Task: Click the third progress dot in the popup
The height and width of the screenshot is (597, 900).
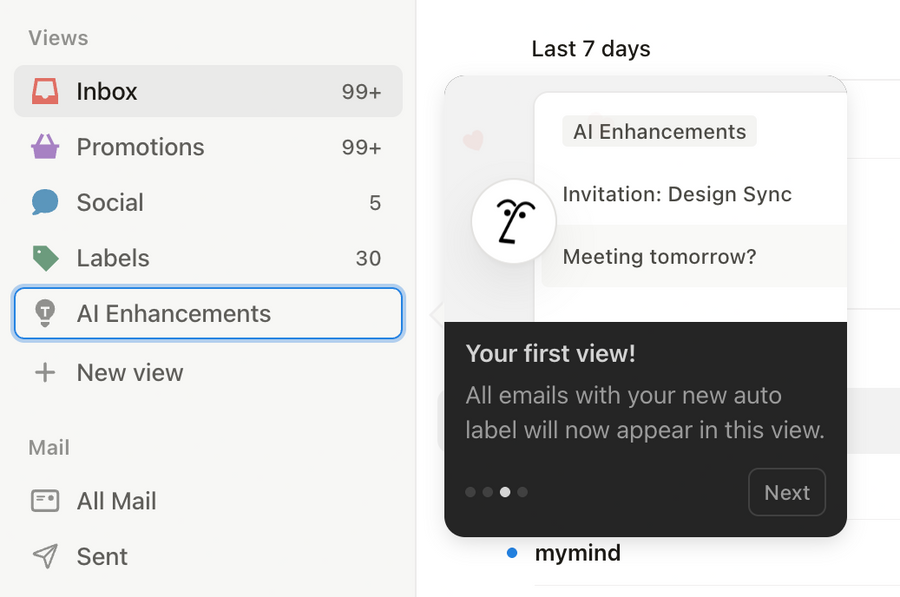Action: click(505, 492)
